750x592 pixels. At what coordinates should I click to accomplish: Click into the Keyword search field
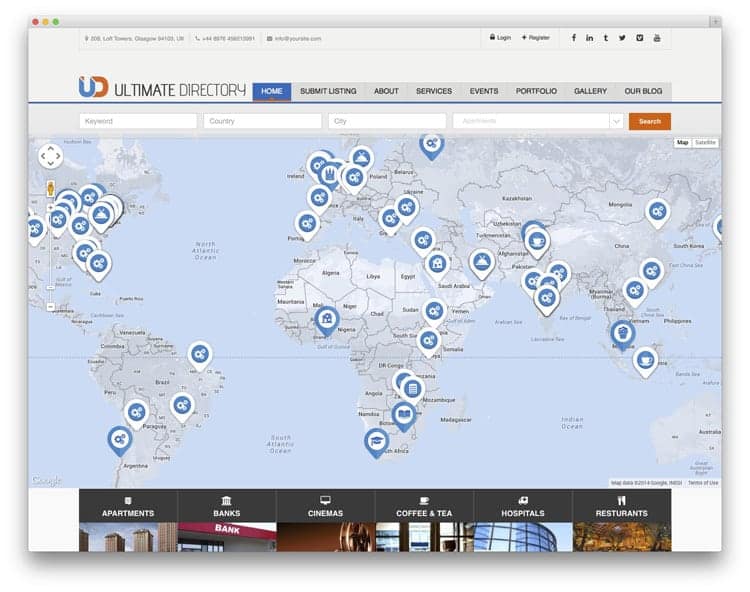coord(138,121)
